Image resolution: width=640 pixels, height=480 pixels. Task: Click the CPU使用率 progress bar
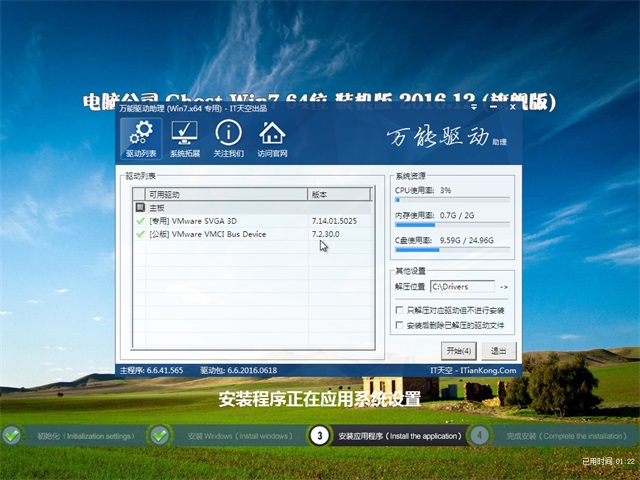coord(452,200)
